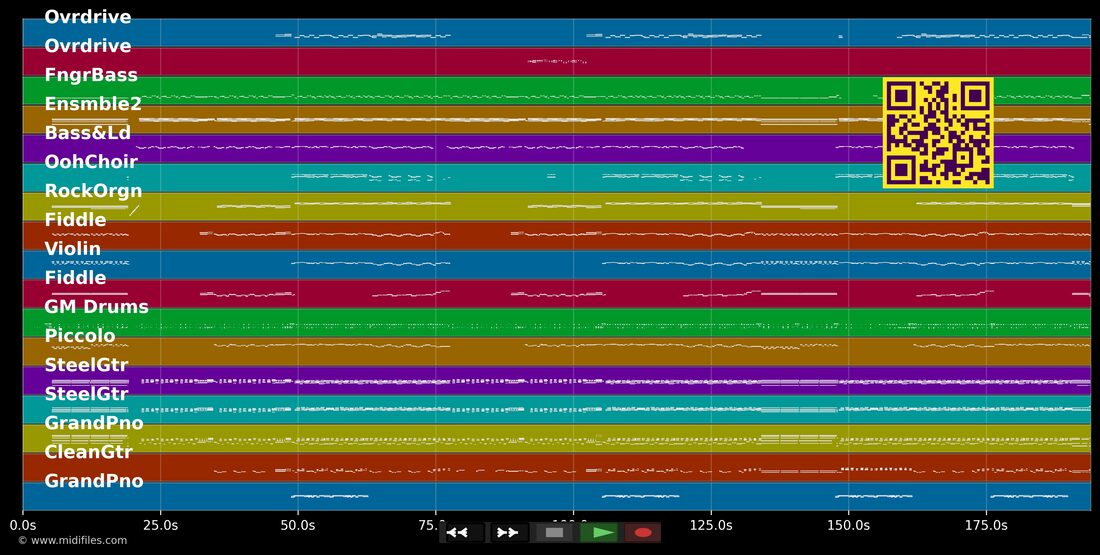Click the 50.0s time axis label
This screenshot has width=1100, height=555.
coord(298,526)
